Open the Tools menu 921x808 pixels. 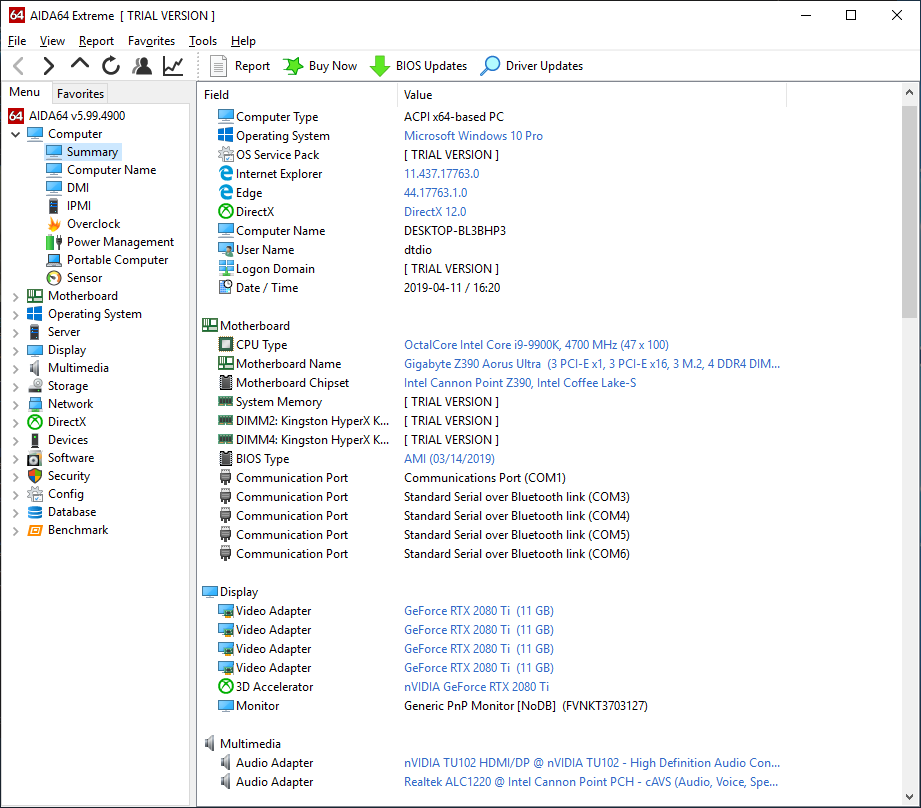[203, 41]
